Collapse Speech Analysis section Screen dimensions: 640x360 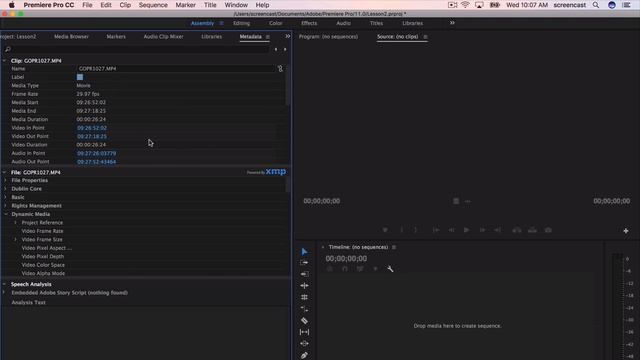[4, 284]
